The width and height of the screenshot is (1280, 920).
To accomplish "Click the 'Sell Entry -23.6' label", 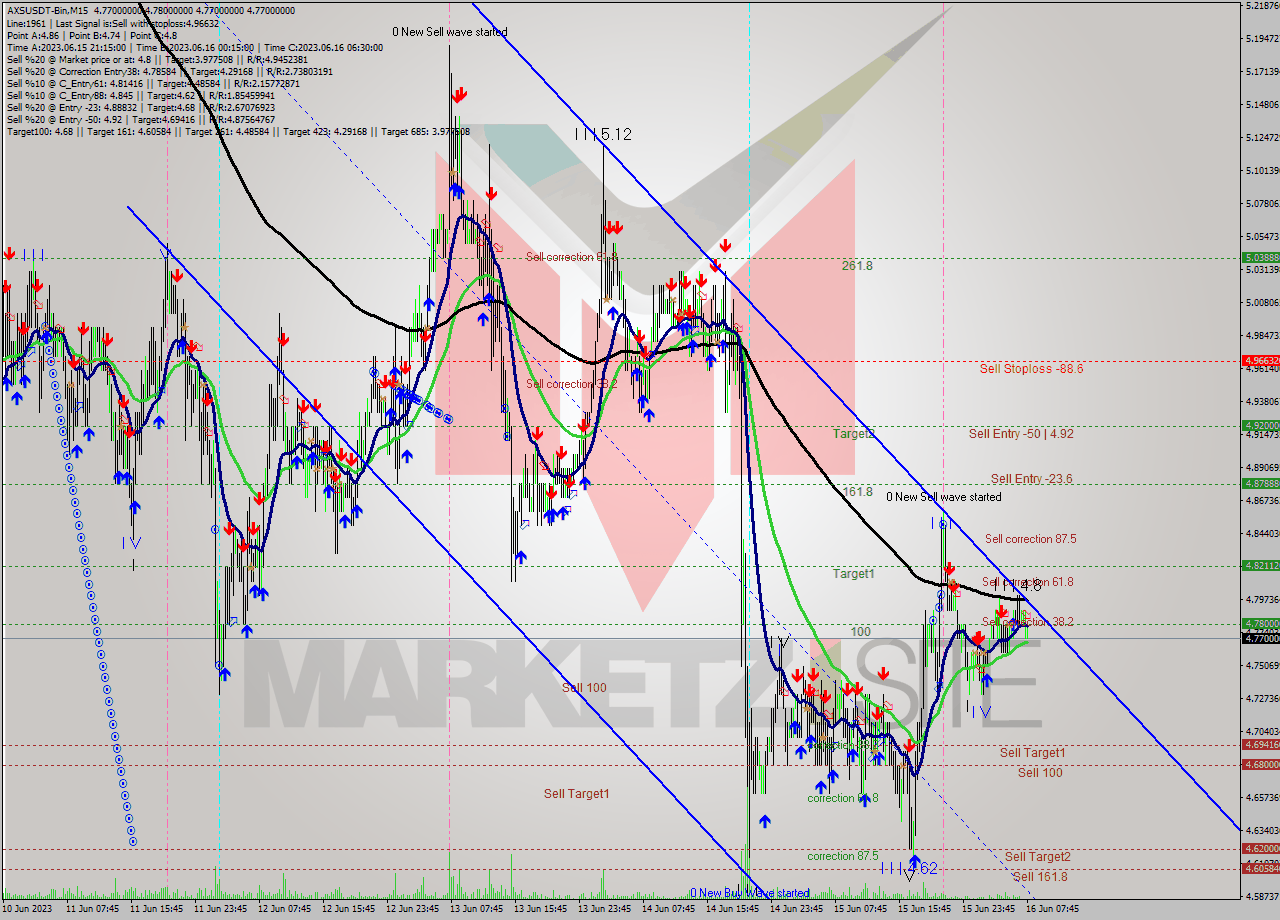I will [x=1032, y=479].
